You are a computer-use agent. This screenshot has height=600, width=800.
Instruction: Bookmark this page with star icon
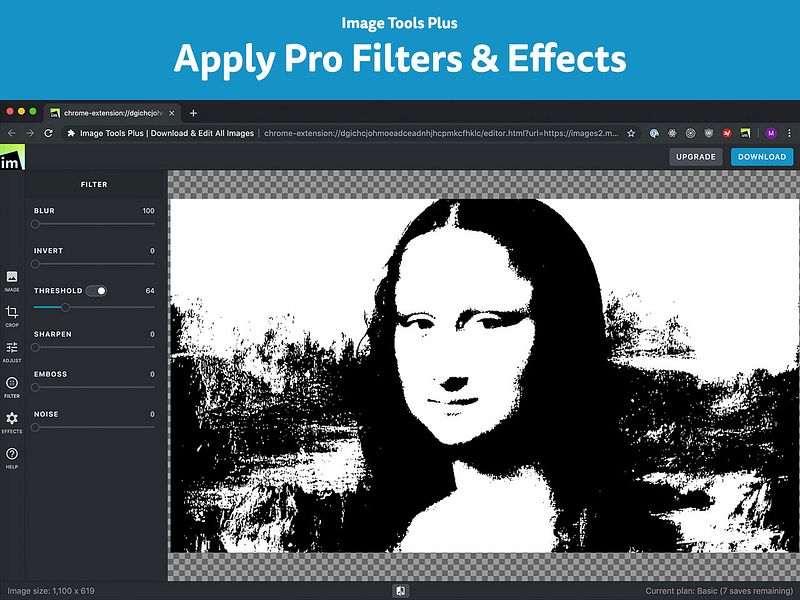pos(631,133)
